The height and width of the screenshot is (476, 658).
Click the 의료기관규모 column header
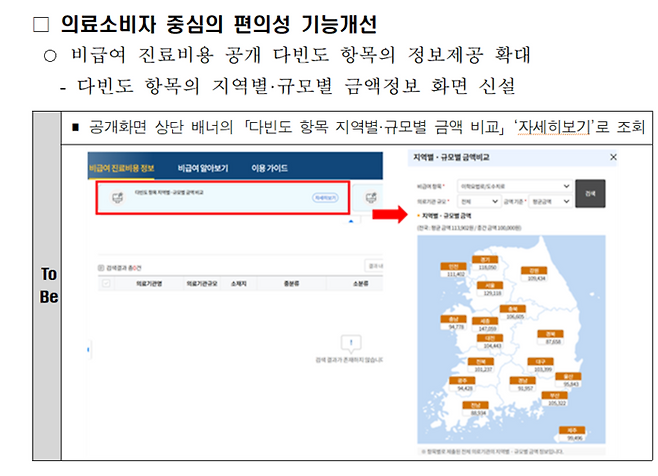202,284
